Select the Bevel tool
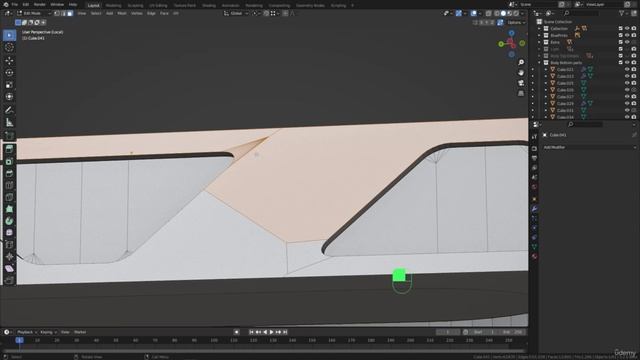The height and width of the screenshot is (360, 640). (9, 173)
